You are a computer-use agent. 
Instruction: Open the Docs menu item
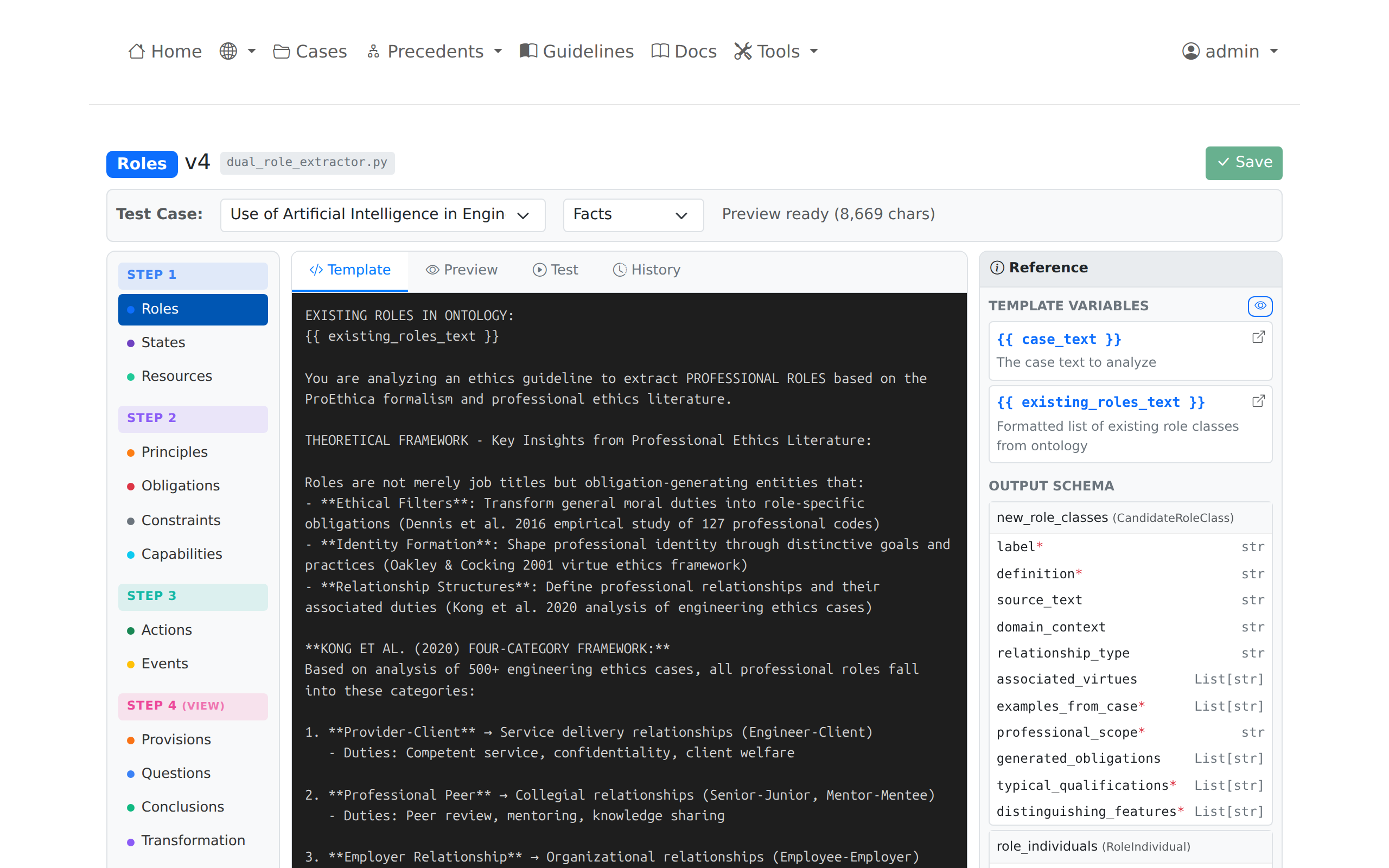click(x=684, y=52)
